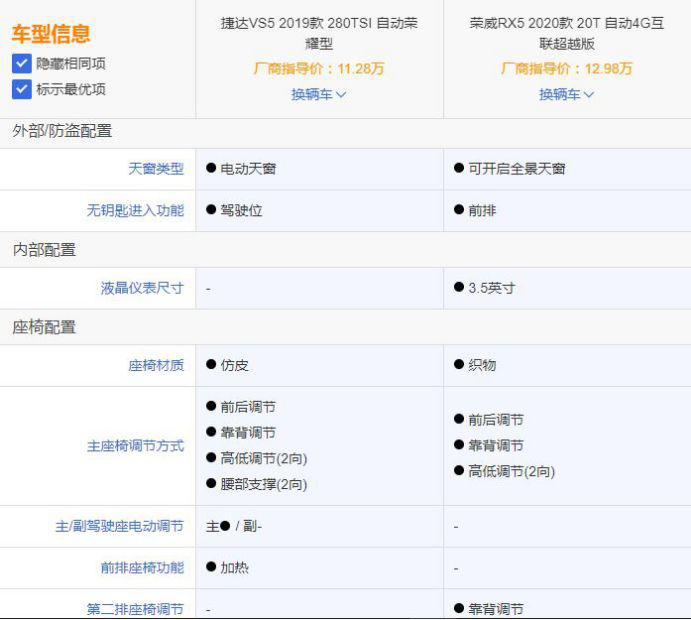Screen dimensions: 691x620
Task: Click the 主座椅调节方式 row label
Action: [x=135, y=446]
